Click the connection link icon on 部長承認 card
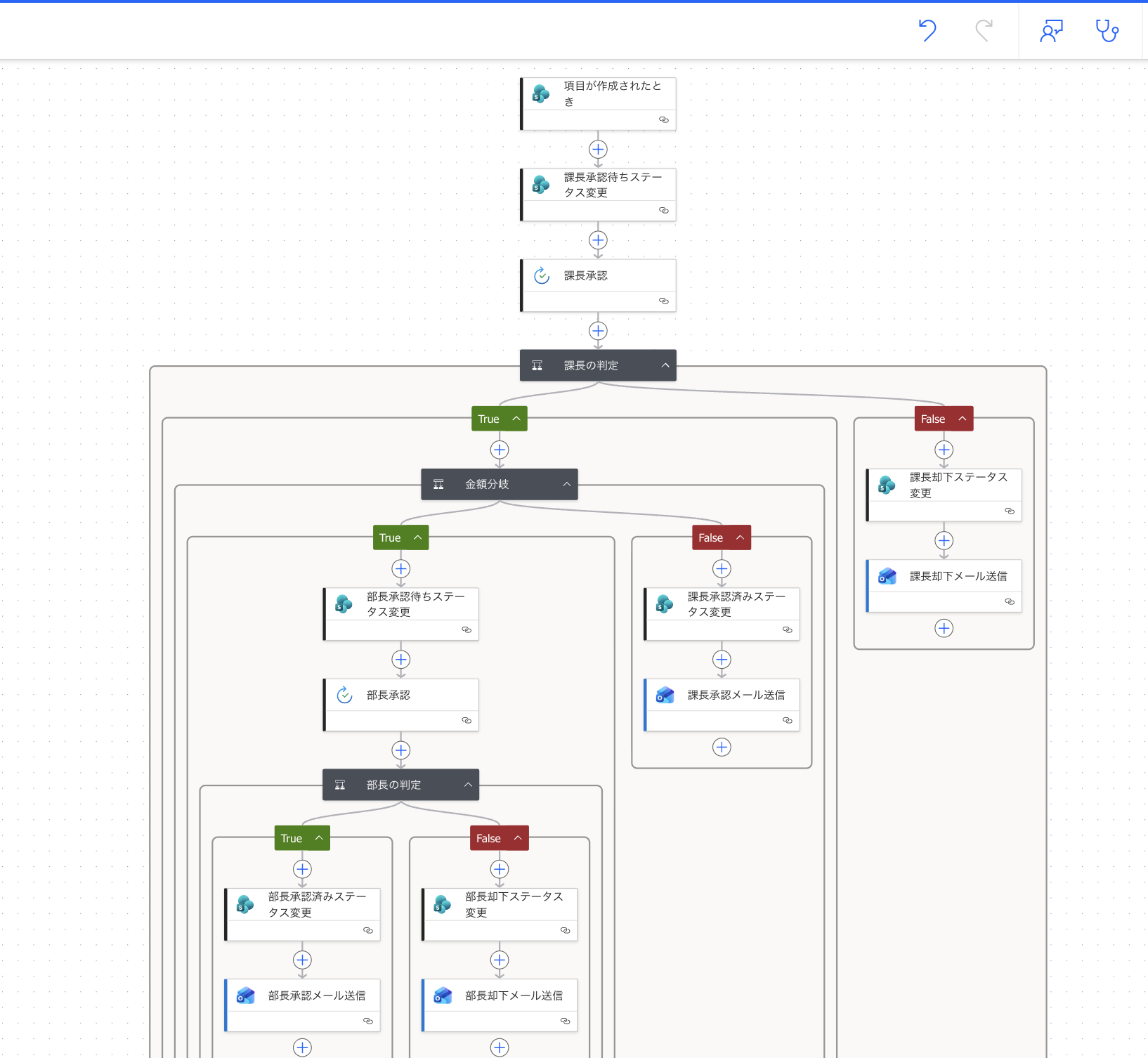The image size is (1148, 1058). point(467,720)
